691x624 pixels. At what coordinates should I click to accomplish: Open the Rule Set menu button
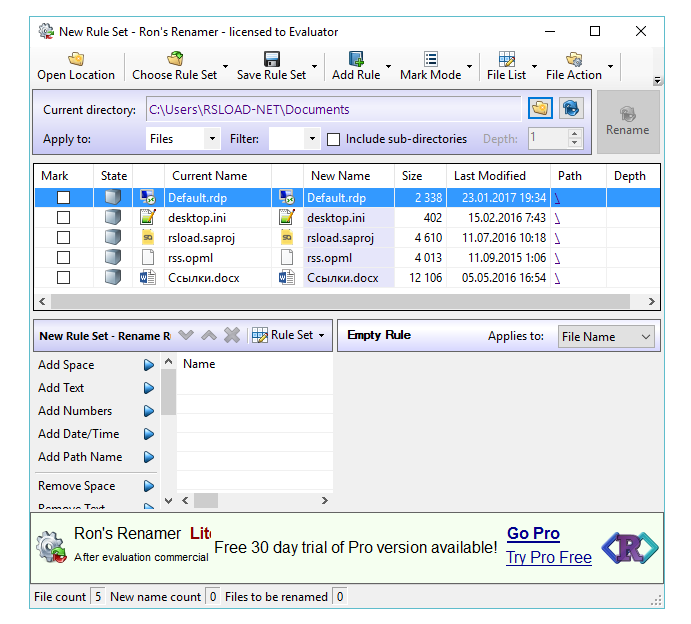click(289, 336)
